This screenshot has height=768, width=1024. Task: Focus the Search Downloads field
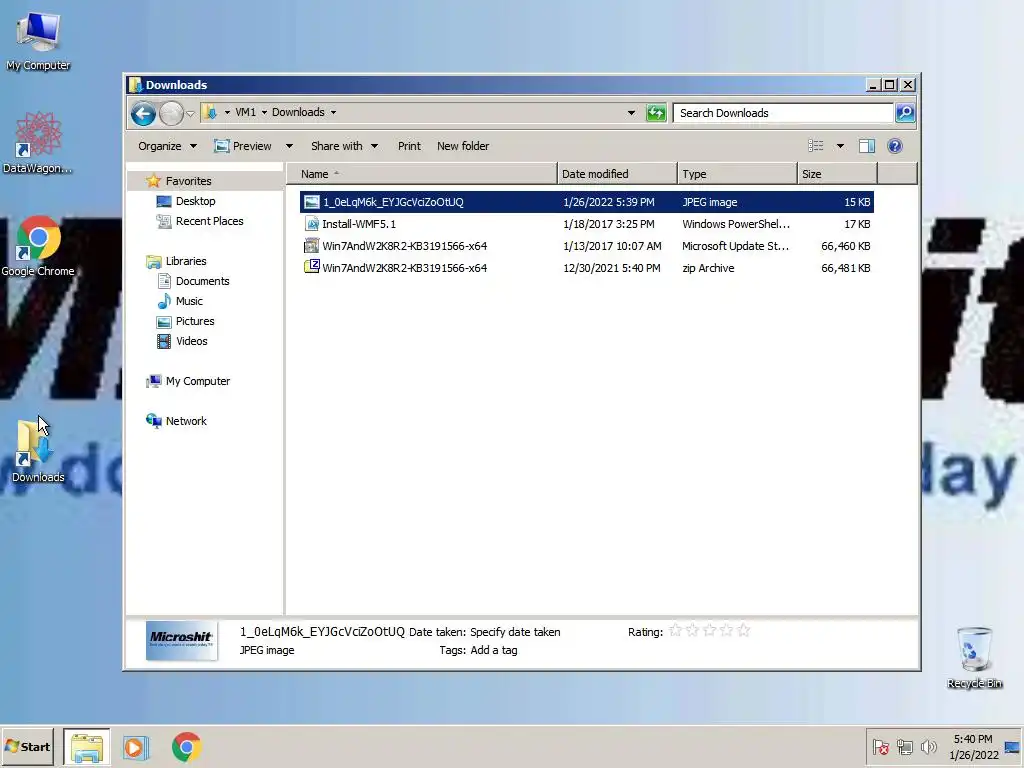(782, 113)
